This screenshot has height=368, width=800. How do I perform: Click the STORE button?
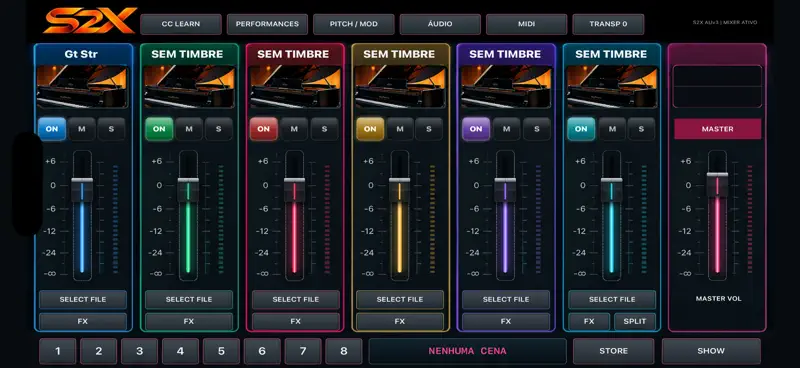click(613, 351)
